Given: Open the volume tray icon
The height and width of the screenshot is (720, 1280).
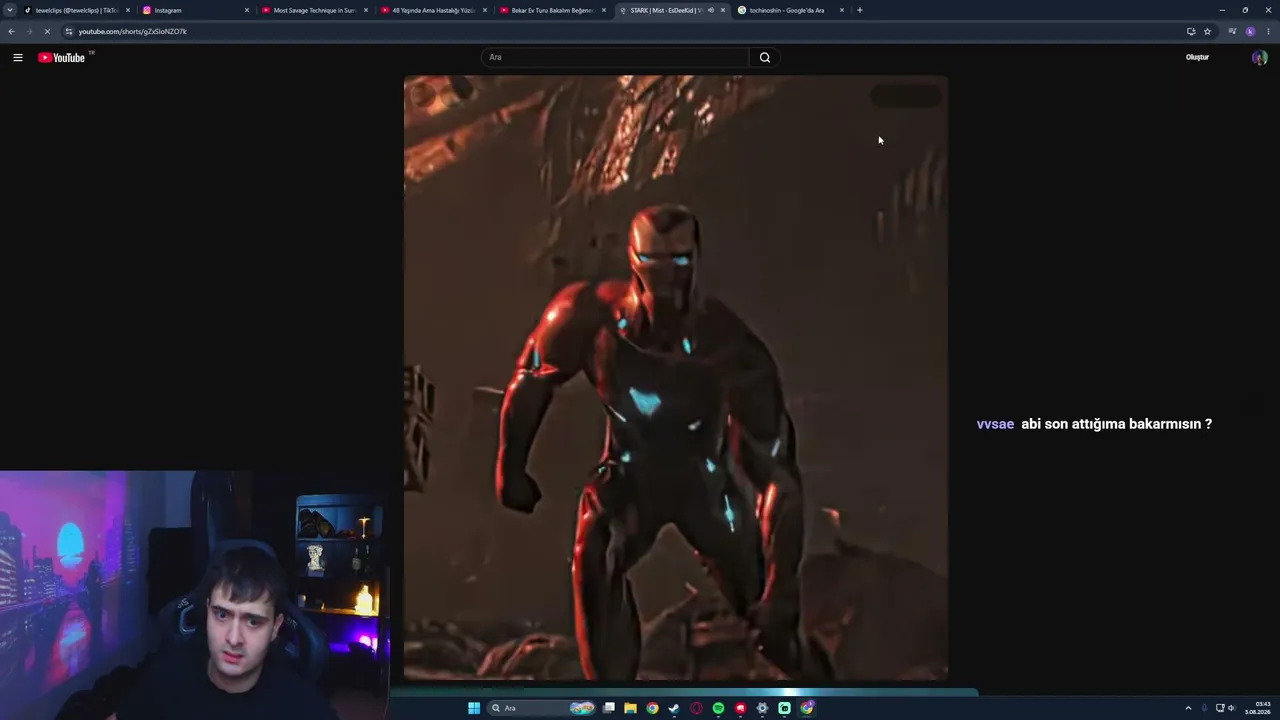Looking at the screenshot, I should 1231,708.
